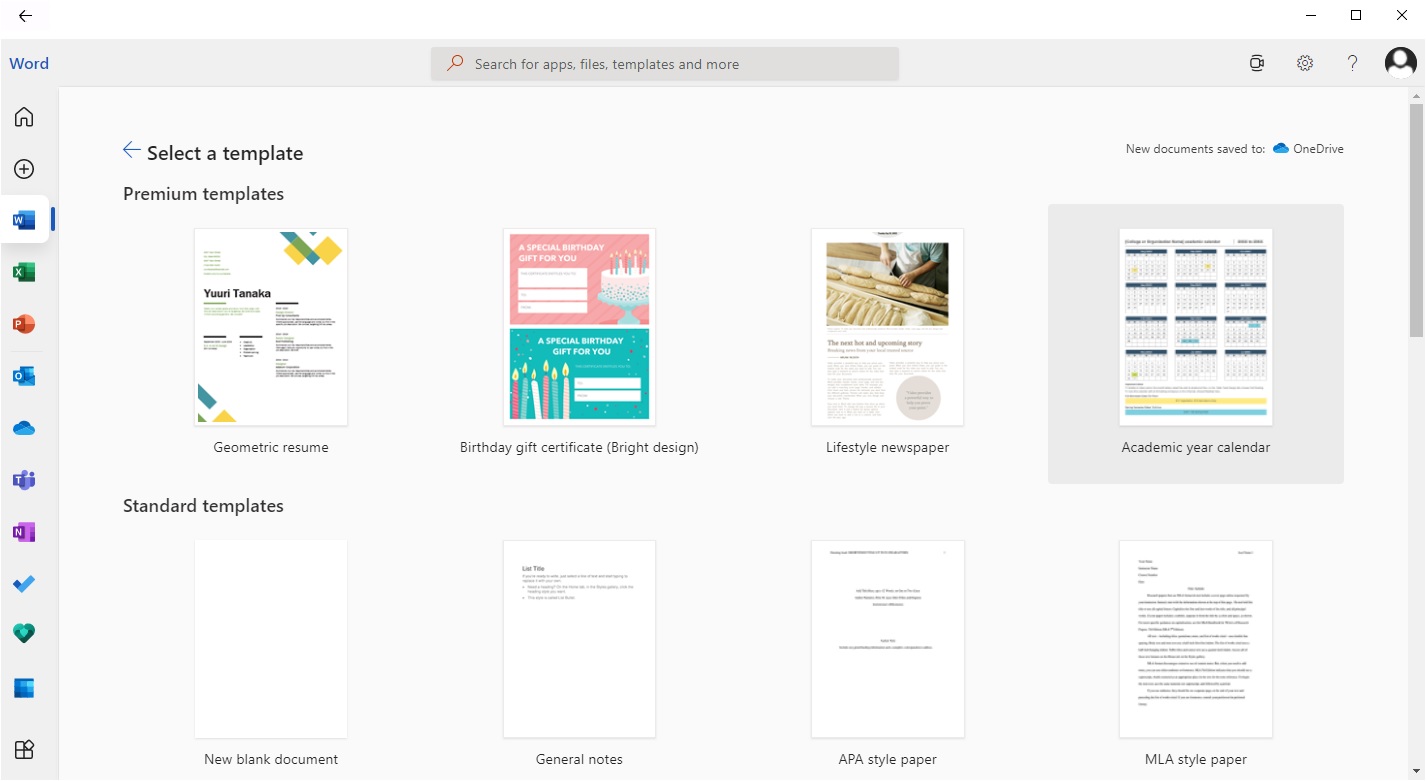Open the To Do app
Viewport: 1426px width, 781px height.
pyautogui.click(x=23, y=583)
